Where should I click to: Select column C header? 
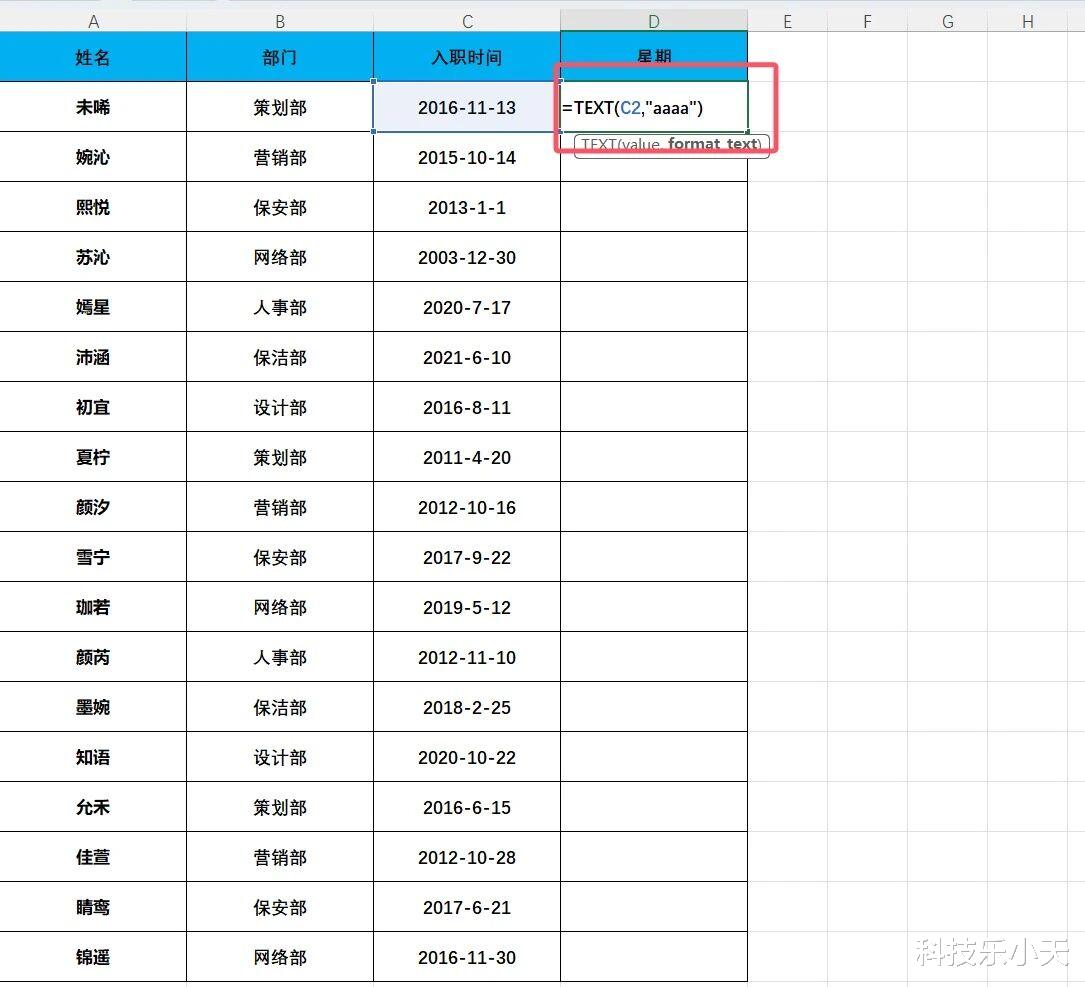pyautogui.click(x=467, y=21)
